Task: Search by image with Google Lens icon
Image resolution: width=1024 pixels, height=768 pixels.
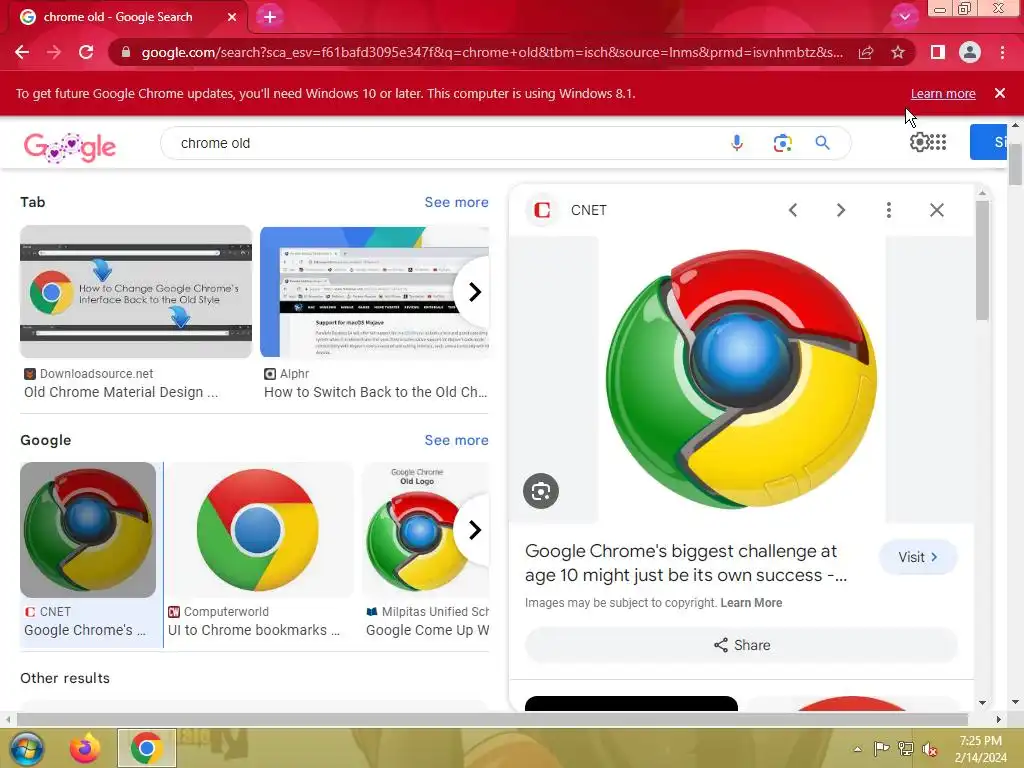Action: (x=782, y=143)
